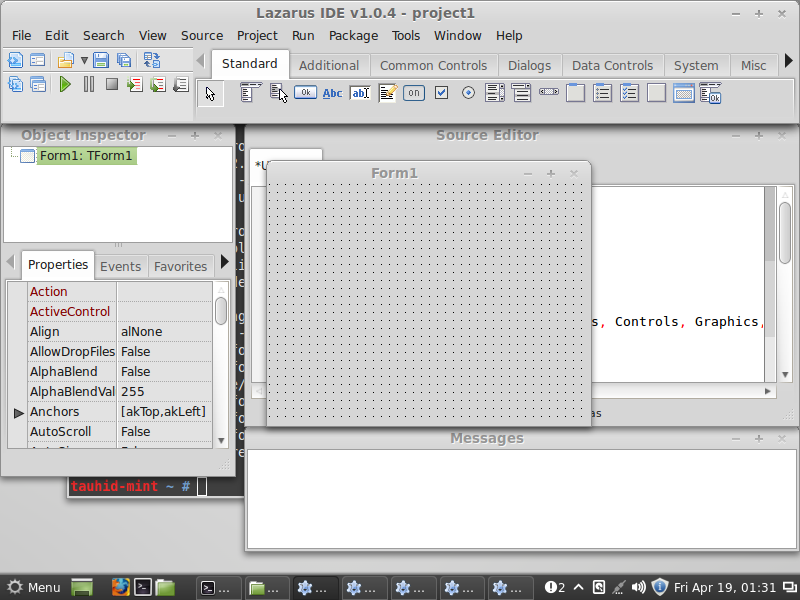Select the TCheckGroup component icon
800x600 pixels.
[630, 93]
